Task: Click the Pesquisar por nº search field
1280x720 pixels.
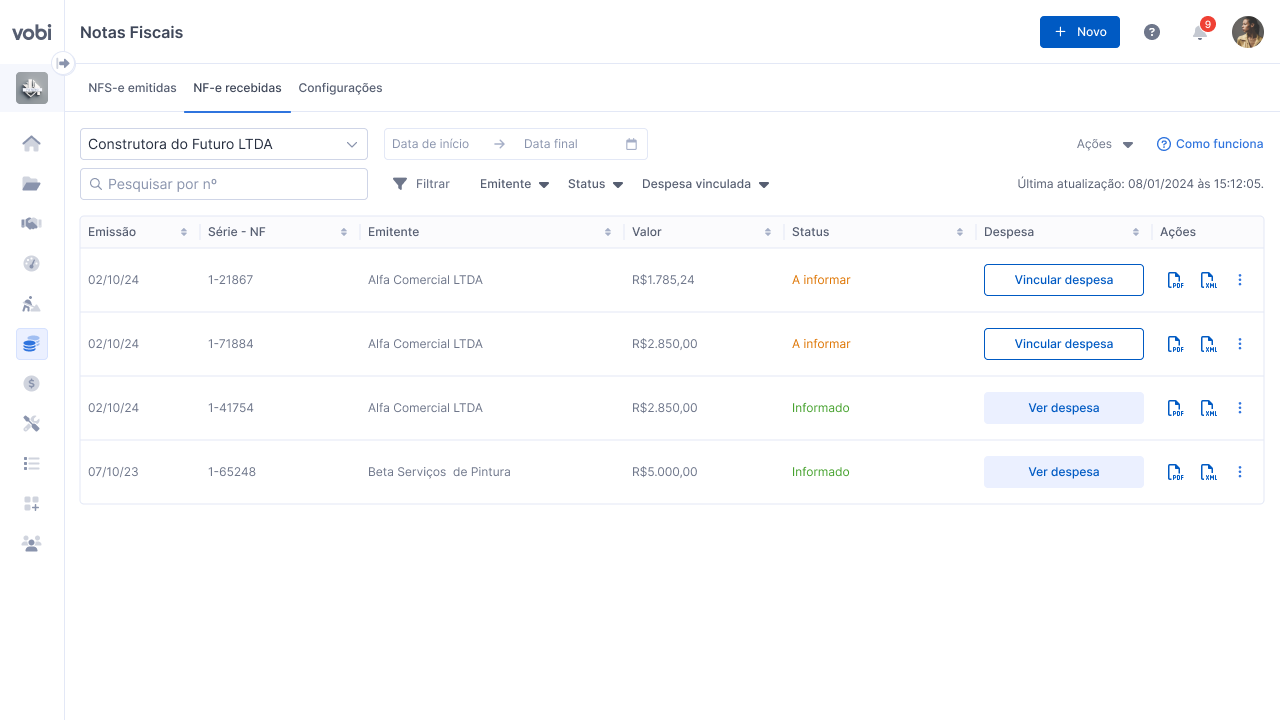Action: pyautogui.click(x=224, y=184)
